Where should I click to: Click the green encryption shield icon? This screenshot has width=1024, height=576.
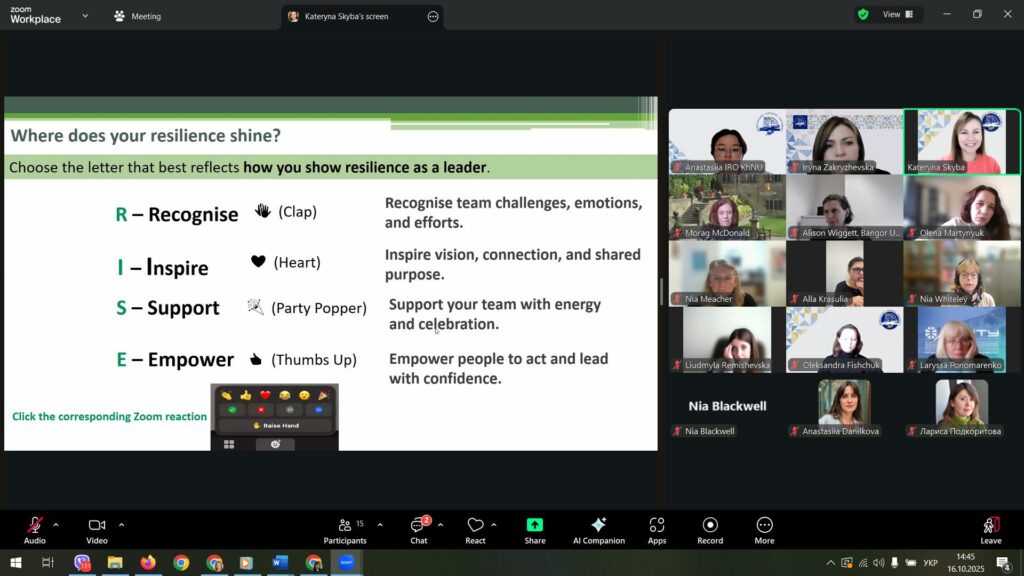click(x=862, y=15)
